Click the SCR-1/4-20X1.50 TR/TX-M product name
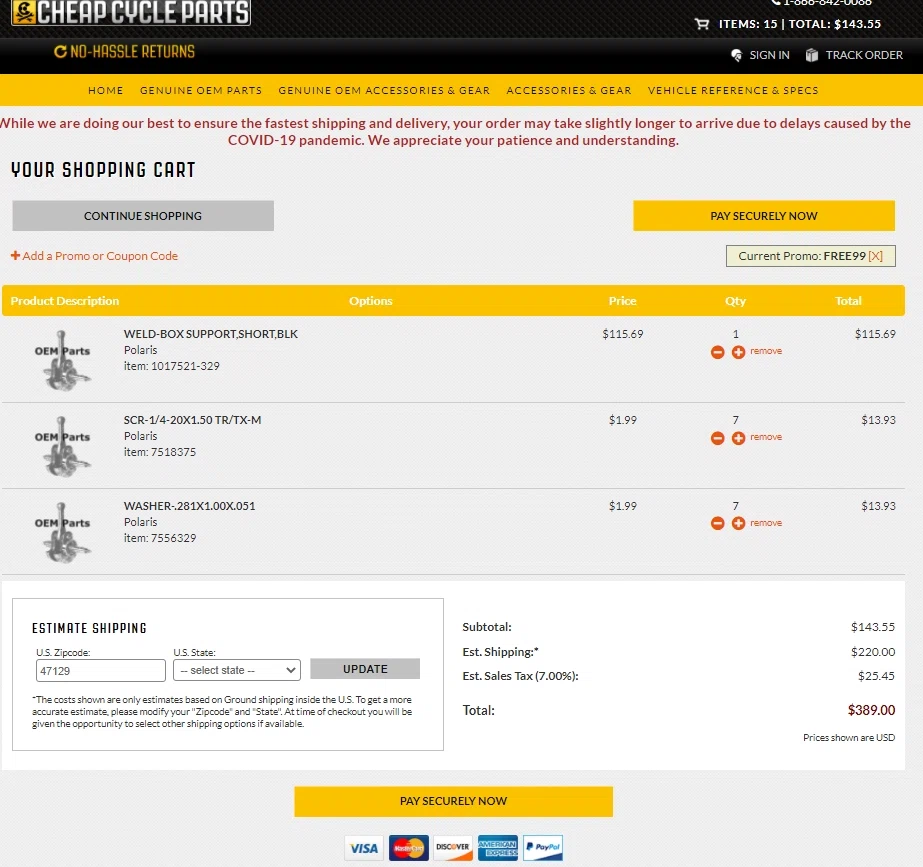 click(x=192, y=420)
